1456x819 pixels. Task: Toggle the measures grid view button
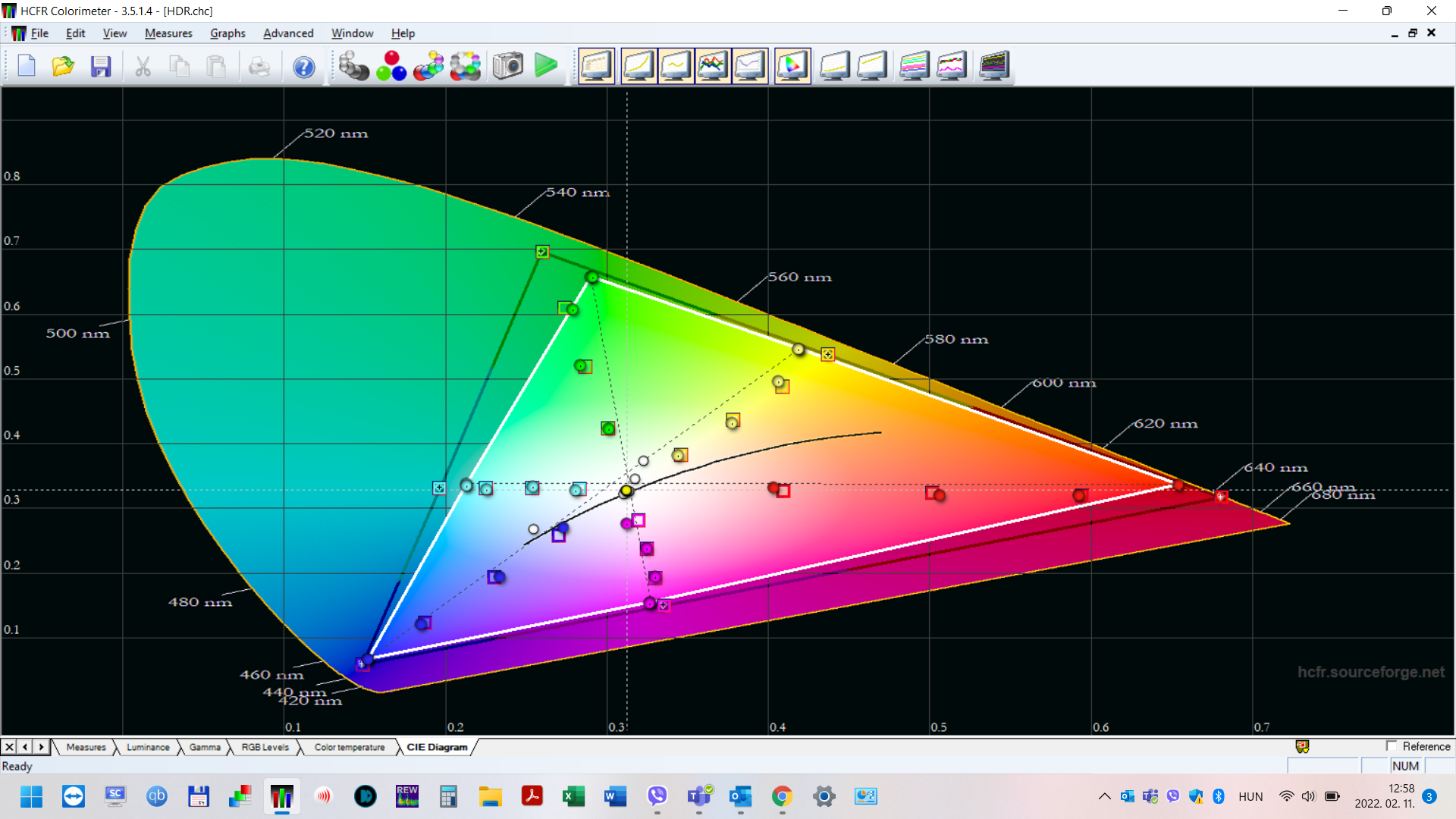tap(597, 66)
